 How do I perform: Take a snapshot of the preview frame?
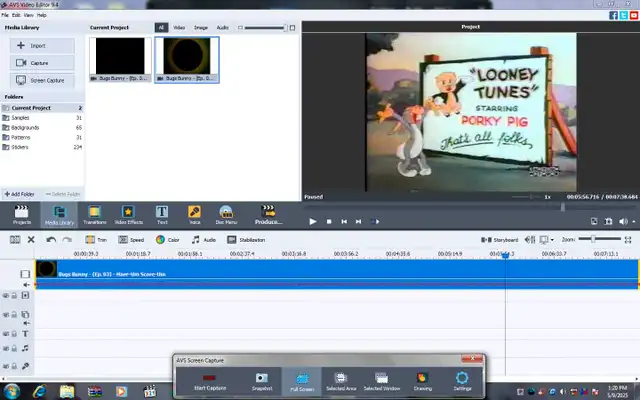pos(608,221)
